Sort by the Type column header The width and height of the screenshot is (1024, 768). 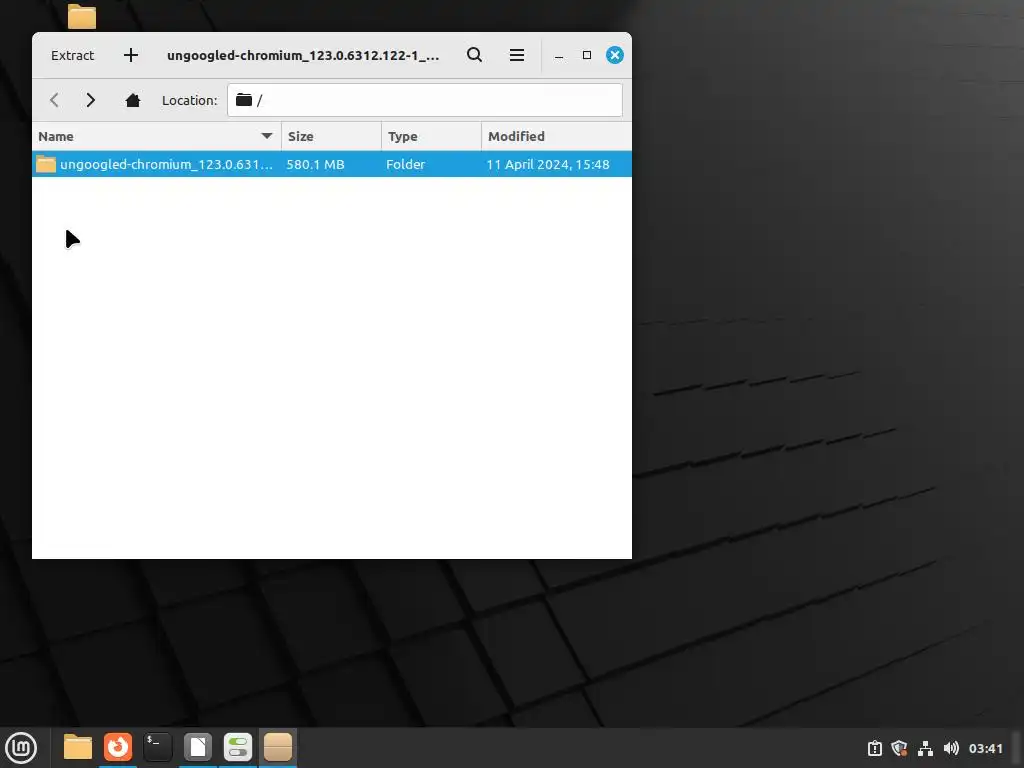pyautogui.click(x=431, y=136)
